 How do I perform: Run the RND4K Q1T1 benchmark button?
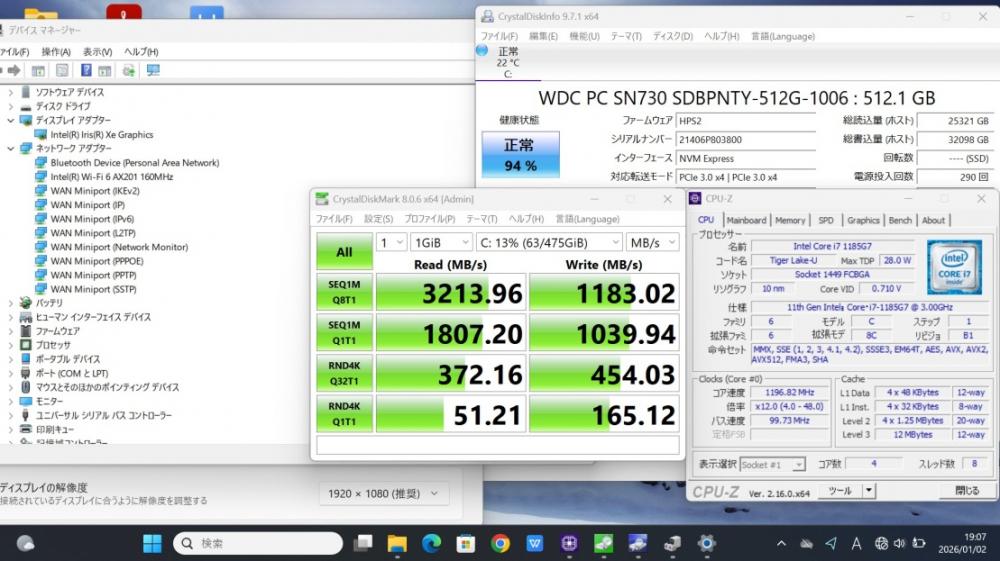click(344, 414)
